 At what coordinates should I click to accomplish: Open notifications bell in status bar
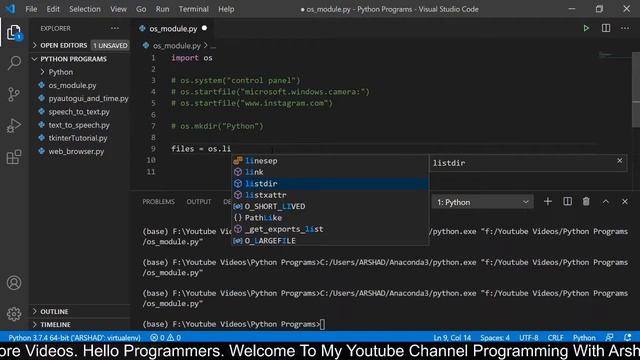[628, 337]
